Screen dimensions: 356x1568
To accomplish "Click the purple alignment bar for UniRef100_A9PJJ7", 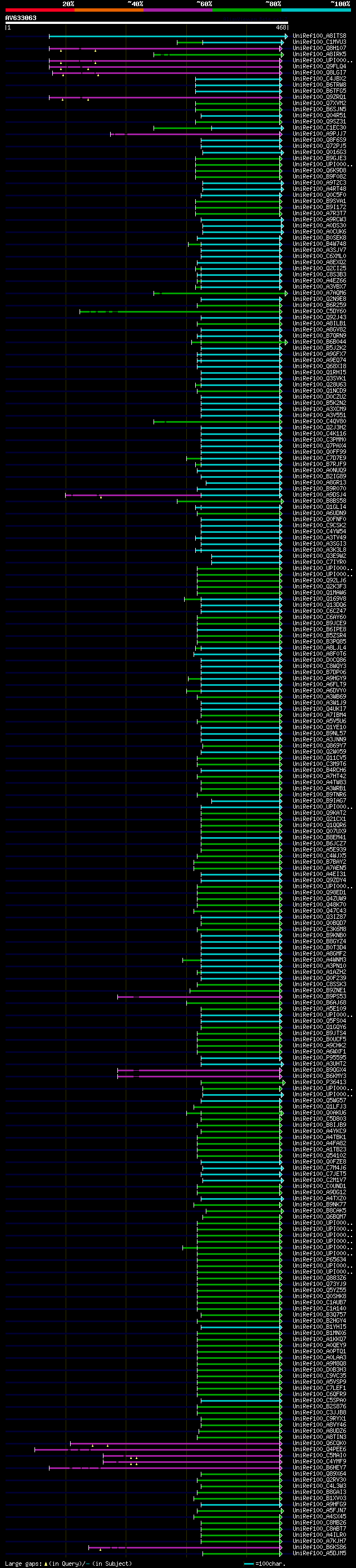I will coord(196,134).
